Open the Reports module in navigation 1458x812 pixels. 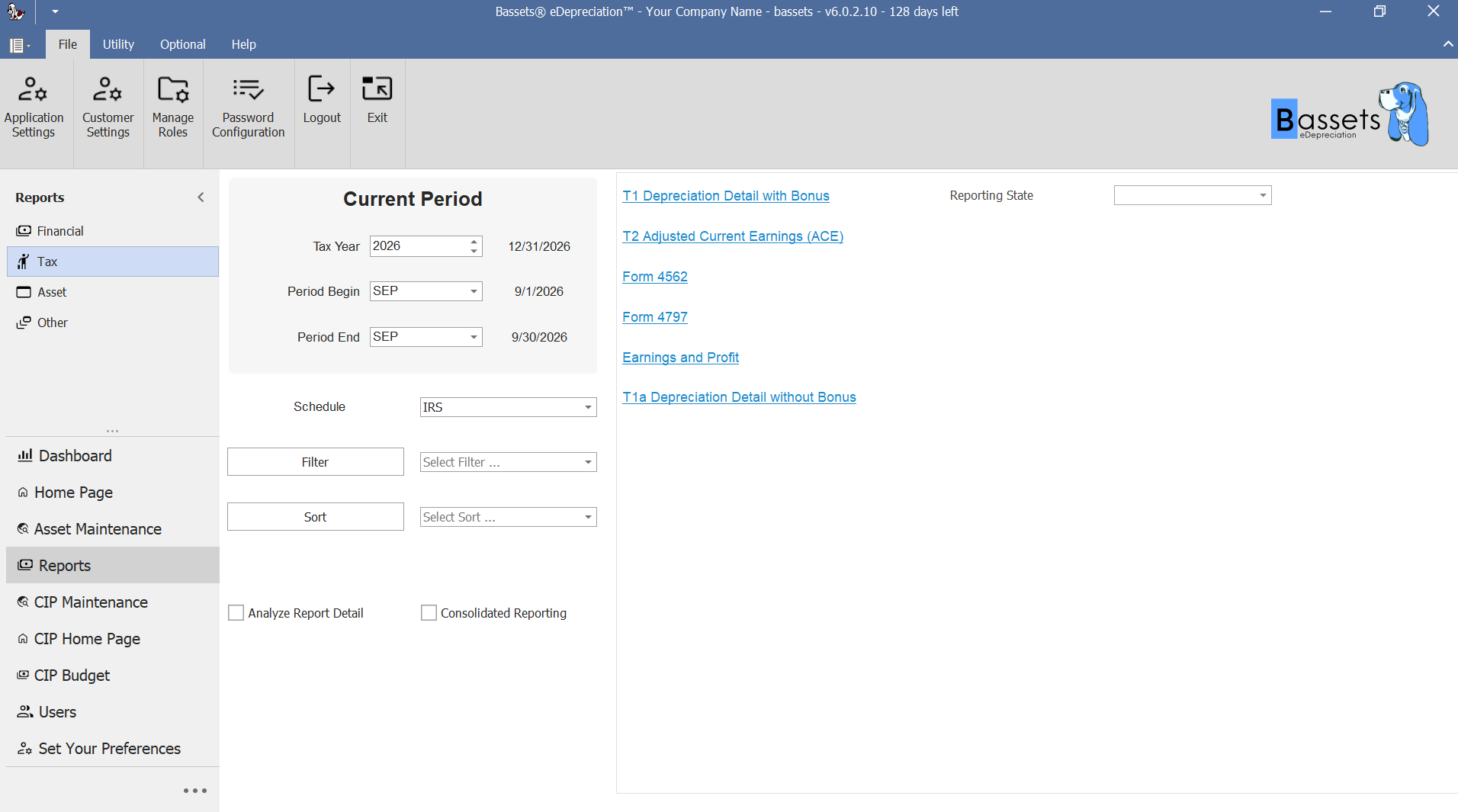point(113,566)
